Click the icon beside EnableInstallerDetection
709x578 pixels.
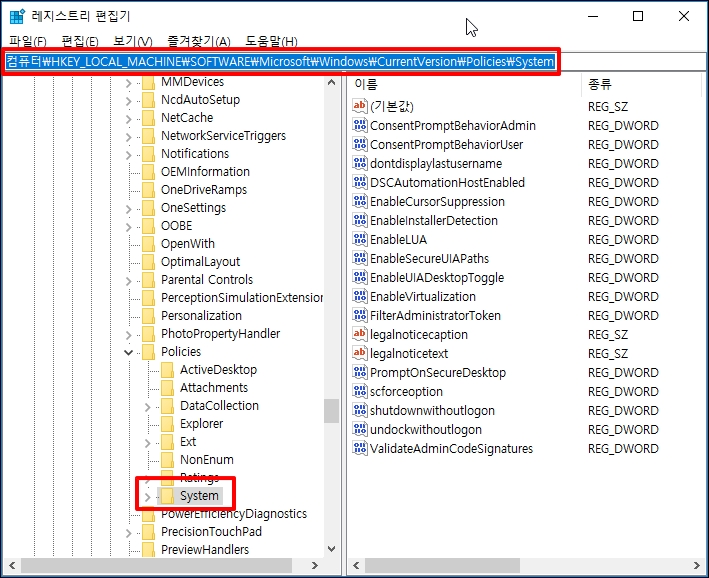(x=360, y=220)
